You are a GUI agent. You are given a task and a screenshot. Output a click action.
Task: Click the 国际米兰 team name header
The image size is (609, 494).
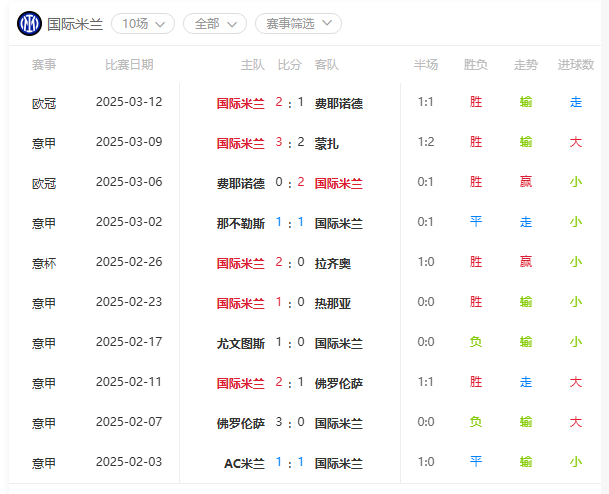75,24
